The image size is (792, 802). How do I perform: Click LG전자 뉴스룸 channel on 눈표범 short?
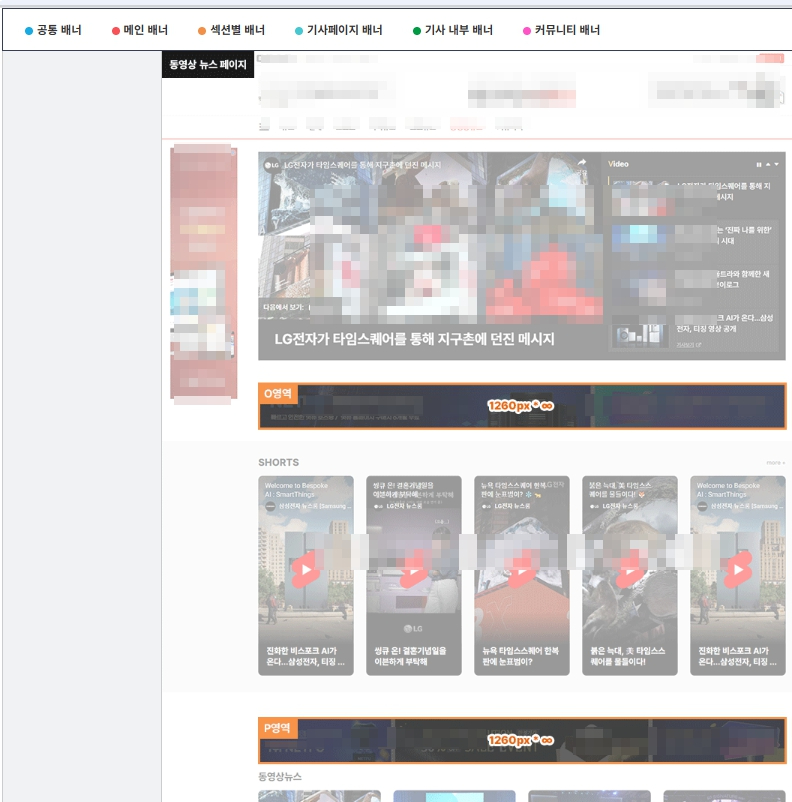(506, 506)
